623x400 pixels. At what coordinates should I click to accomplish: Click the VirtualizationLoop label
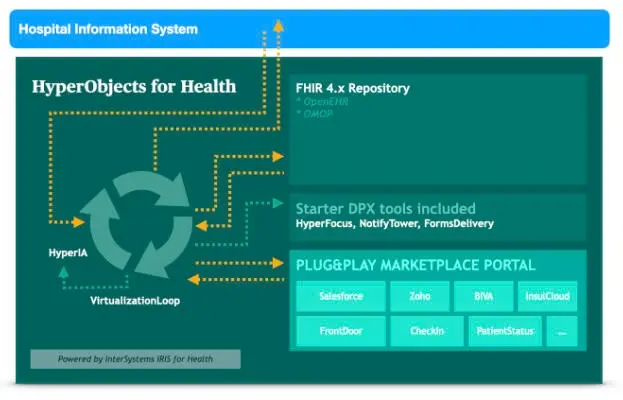[x=135, y=301]
